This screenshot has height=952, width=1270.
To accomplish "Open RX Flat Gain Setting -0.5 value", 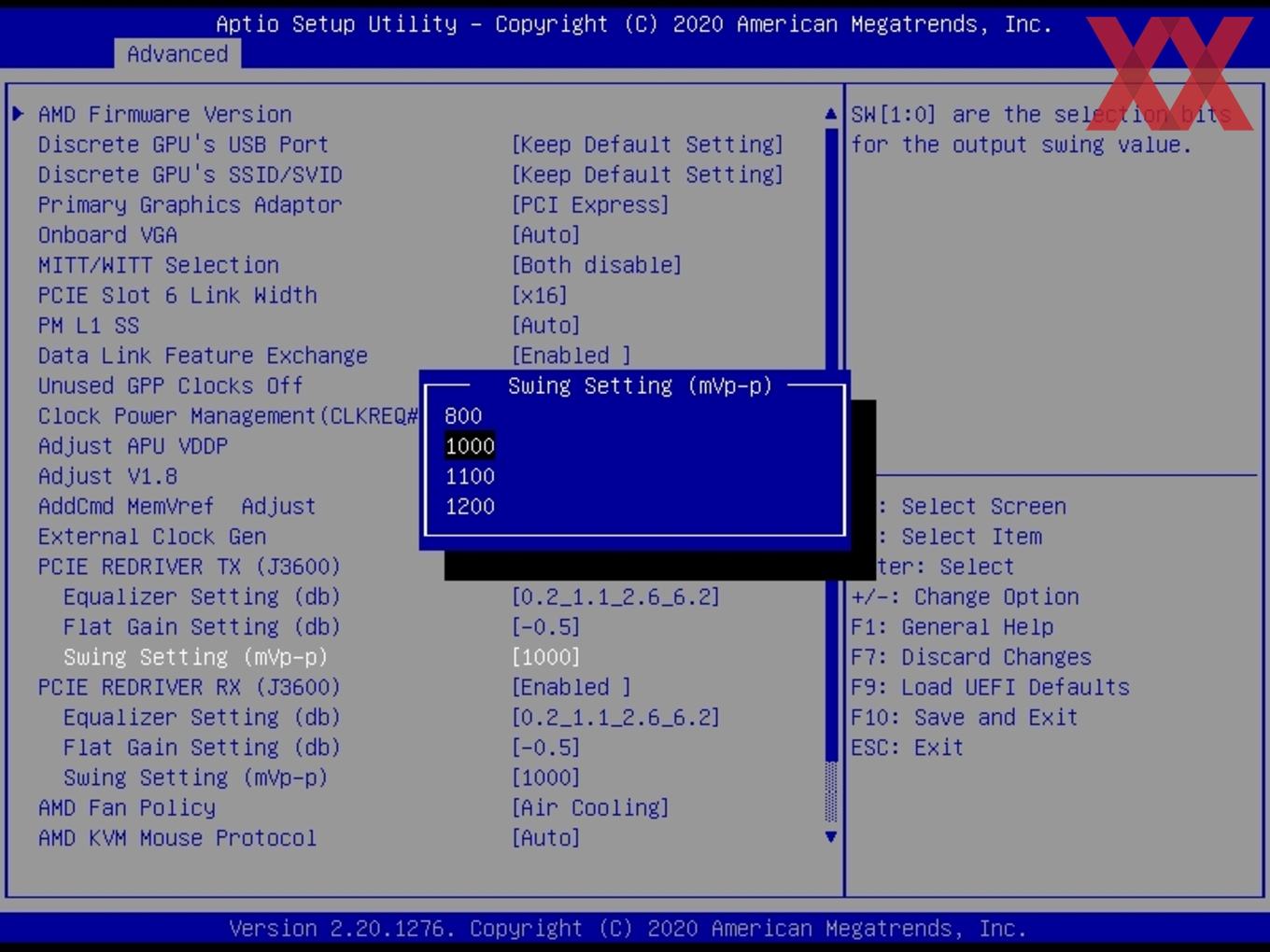I will coord(546,748).
